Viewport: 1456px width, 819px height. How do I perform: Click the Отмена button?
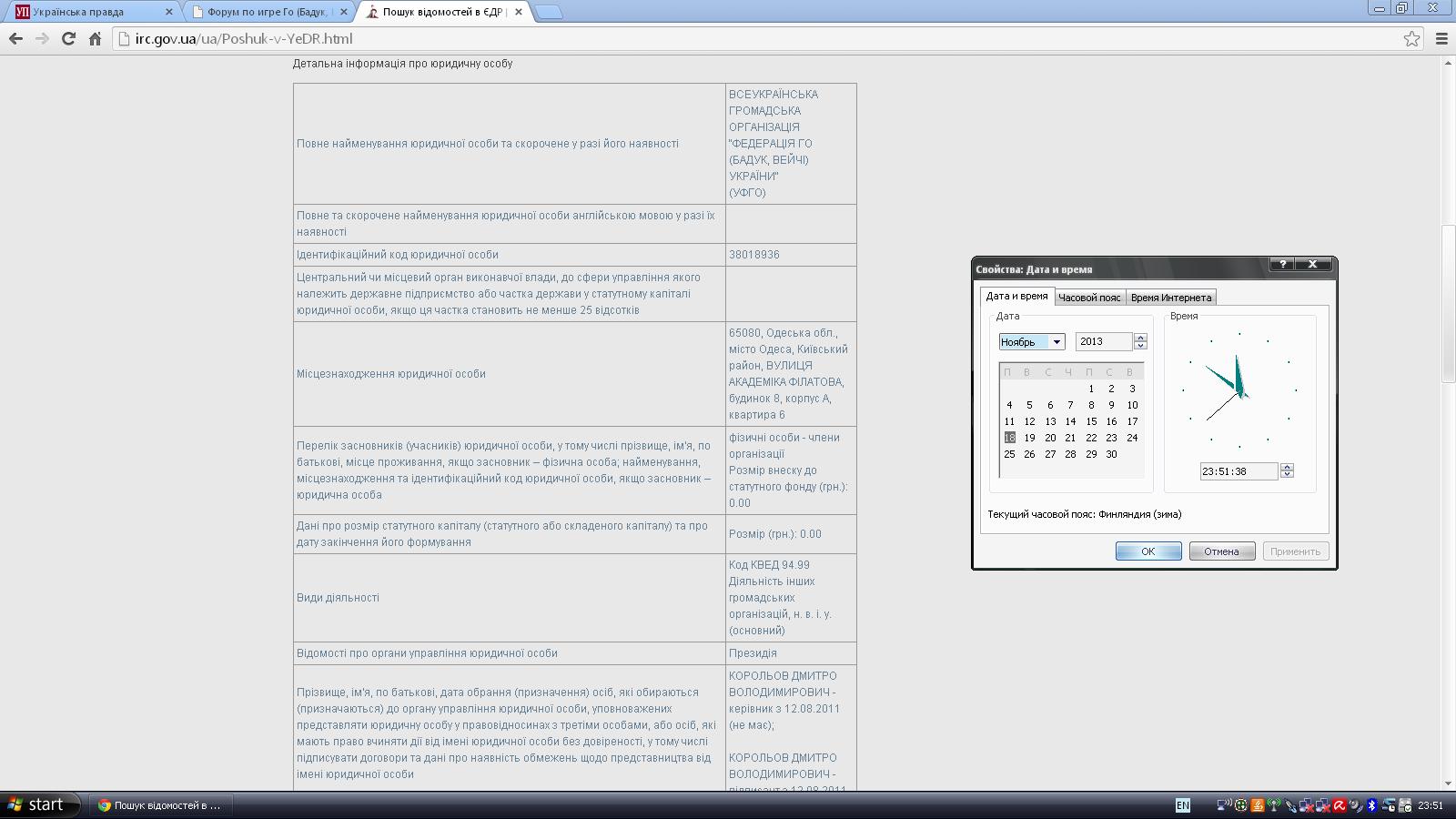1221,551
